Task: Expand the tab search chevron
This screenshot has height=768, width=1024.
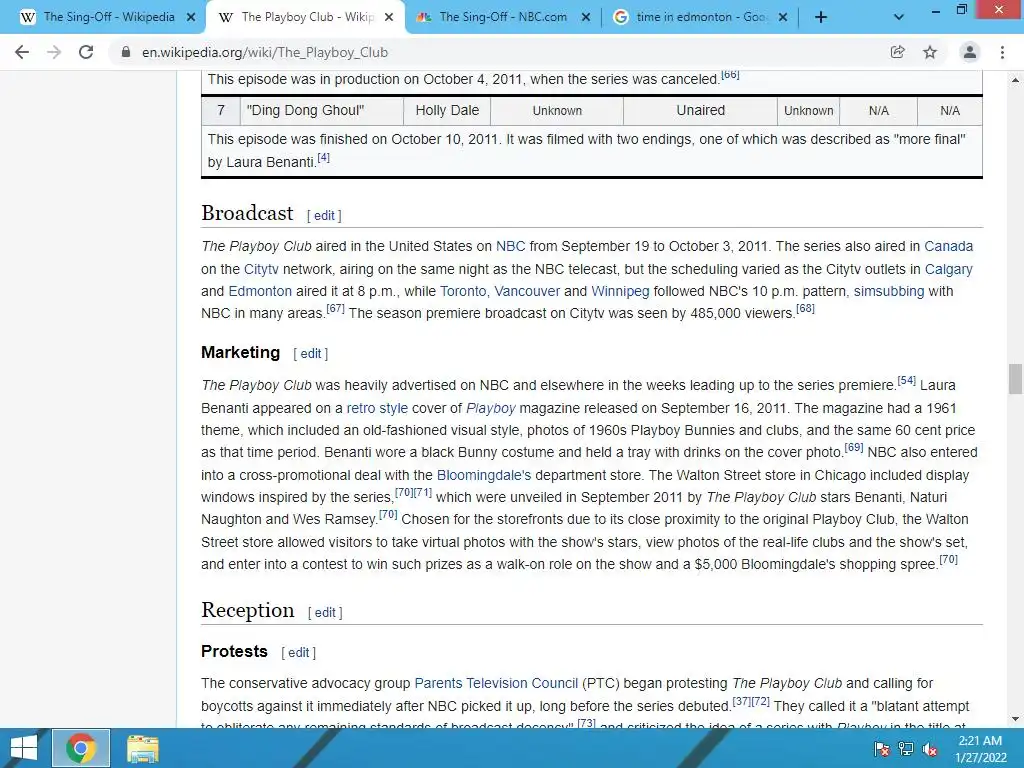Action: pos(899,18)
